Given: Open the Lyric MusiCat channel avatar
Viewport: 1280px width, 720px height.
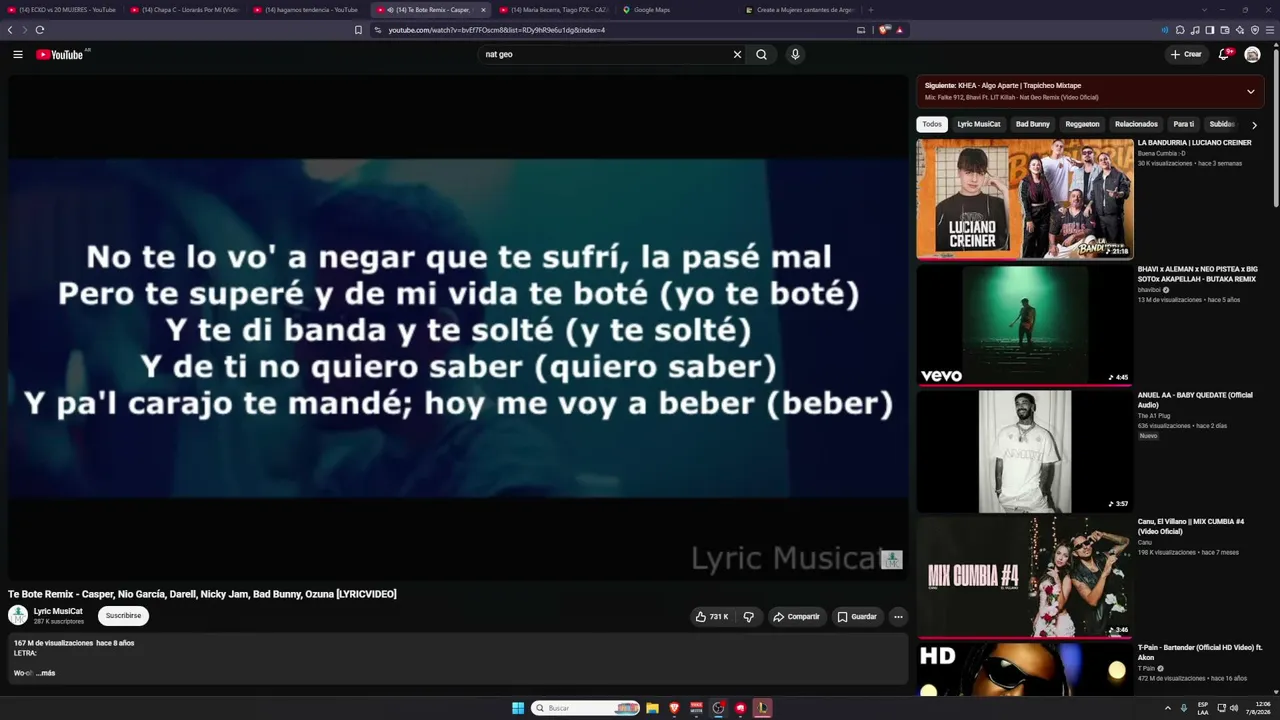Looking at the screenshot, I should tap(18, 615).
